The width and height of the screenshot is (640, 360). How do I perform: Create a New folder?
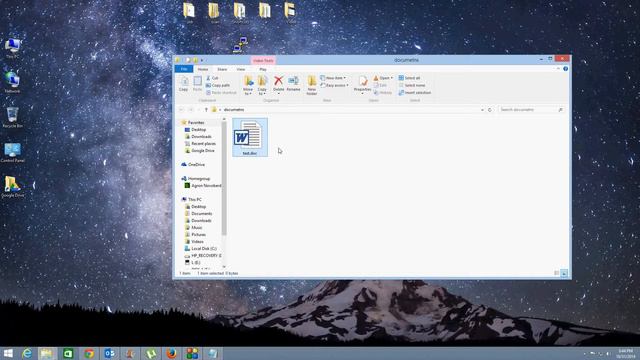point(312,85)
